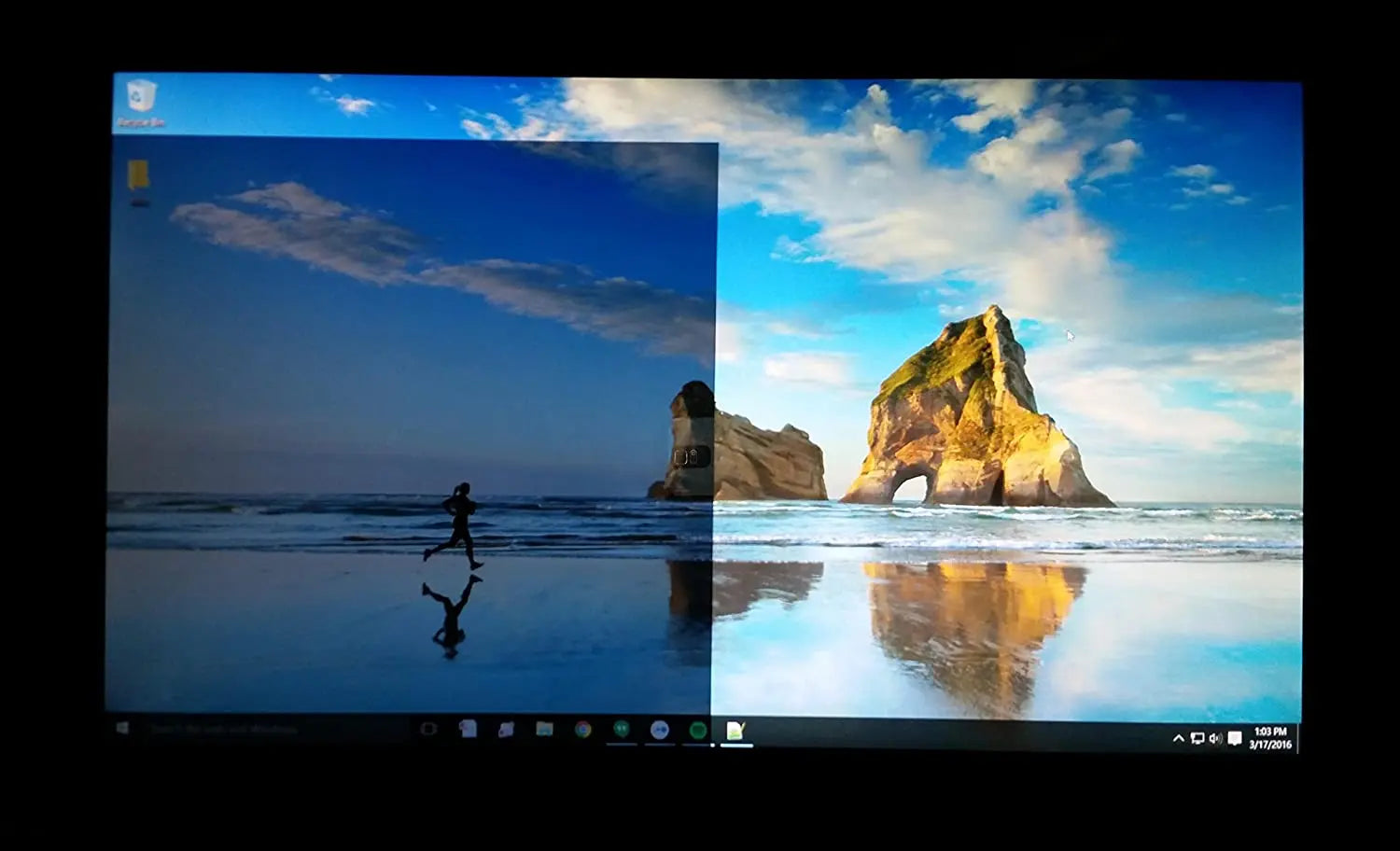Open the Windows Start menu
The width and height of the screenshot is (1400, 851).
coord(122,728)
